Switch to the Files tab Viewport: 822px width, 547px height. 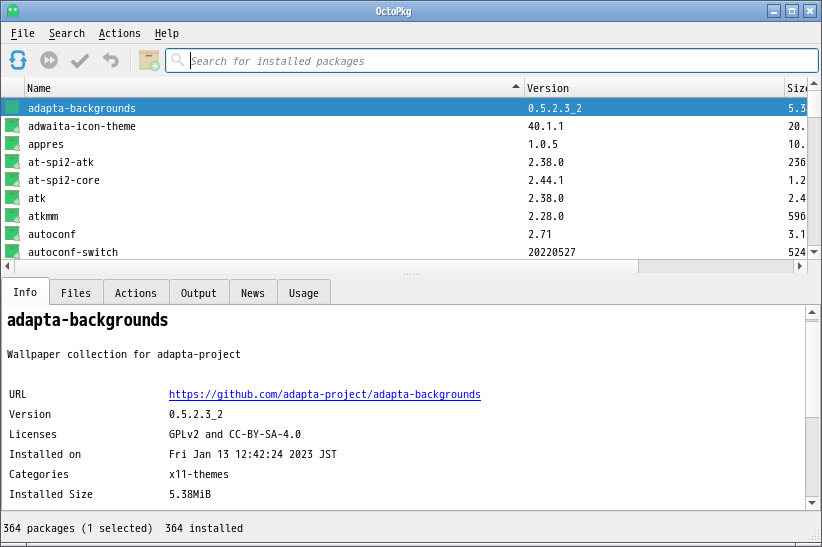tap(75, 293)
